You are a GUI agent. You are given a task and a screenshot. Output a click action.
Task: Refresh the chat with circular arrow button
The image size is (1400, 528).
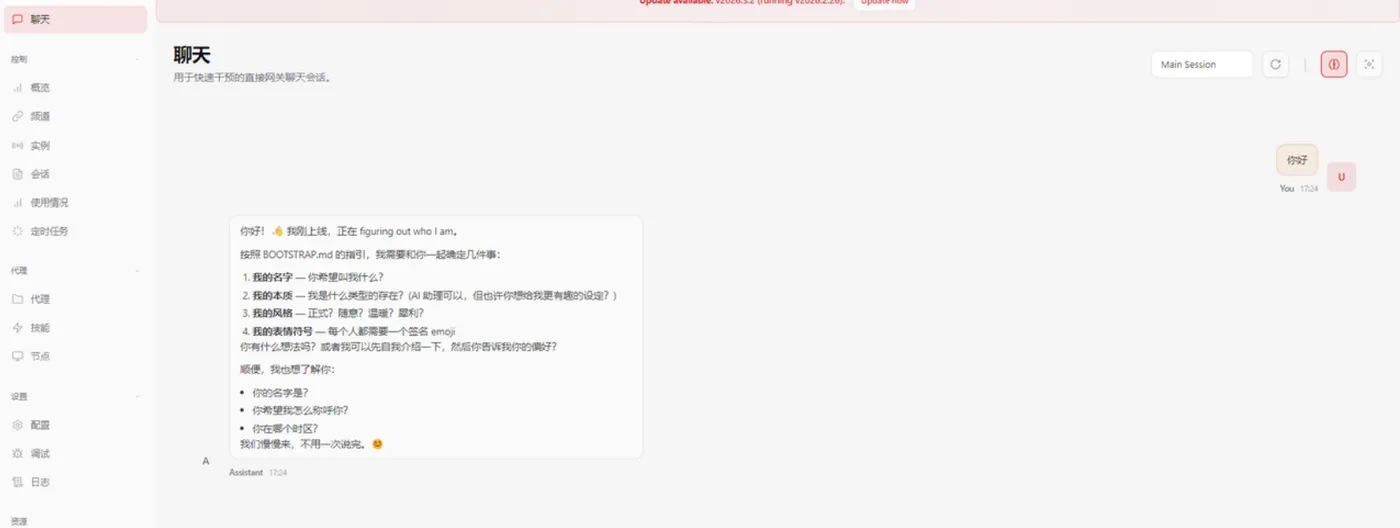[x=1275, y=64]
